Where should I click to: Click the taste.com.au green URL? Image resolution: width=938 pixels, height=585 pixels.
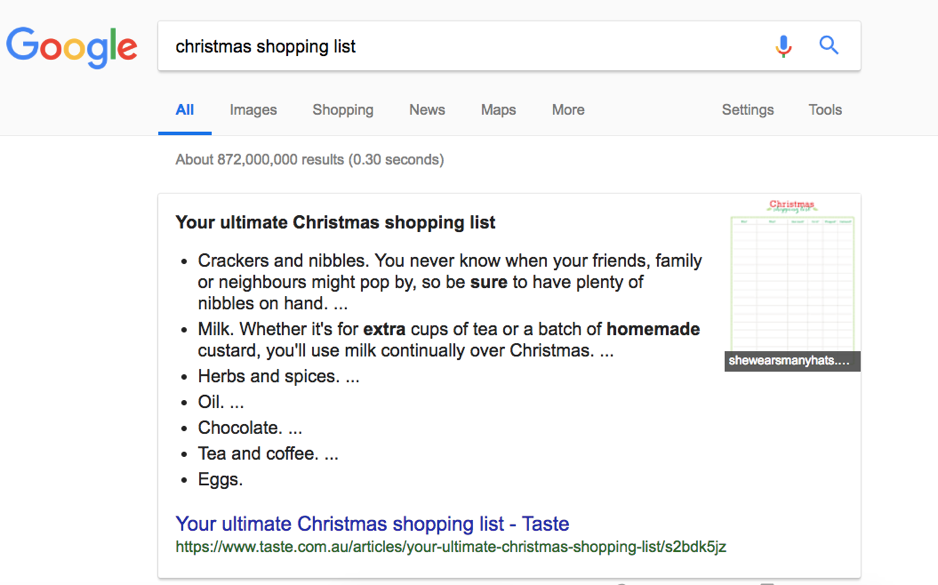click(x=450, y=547)
